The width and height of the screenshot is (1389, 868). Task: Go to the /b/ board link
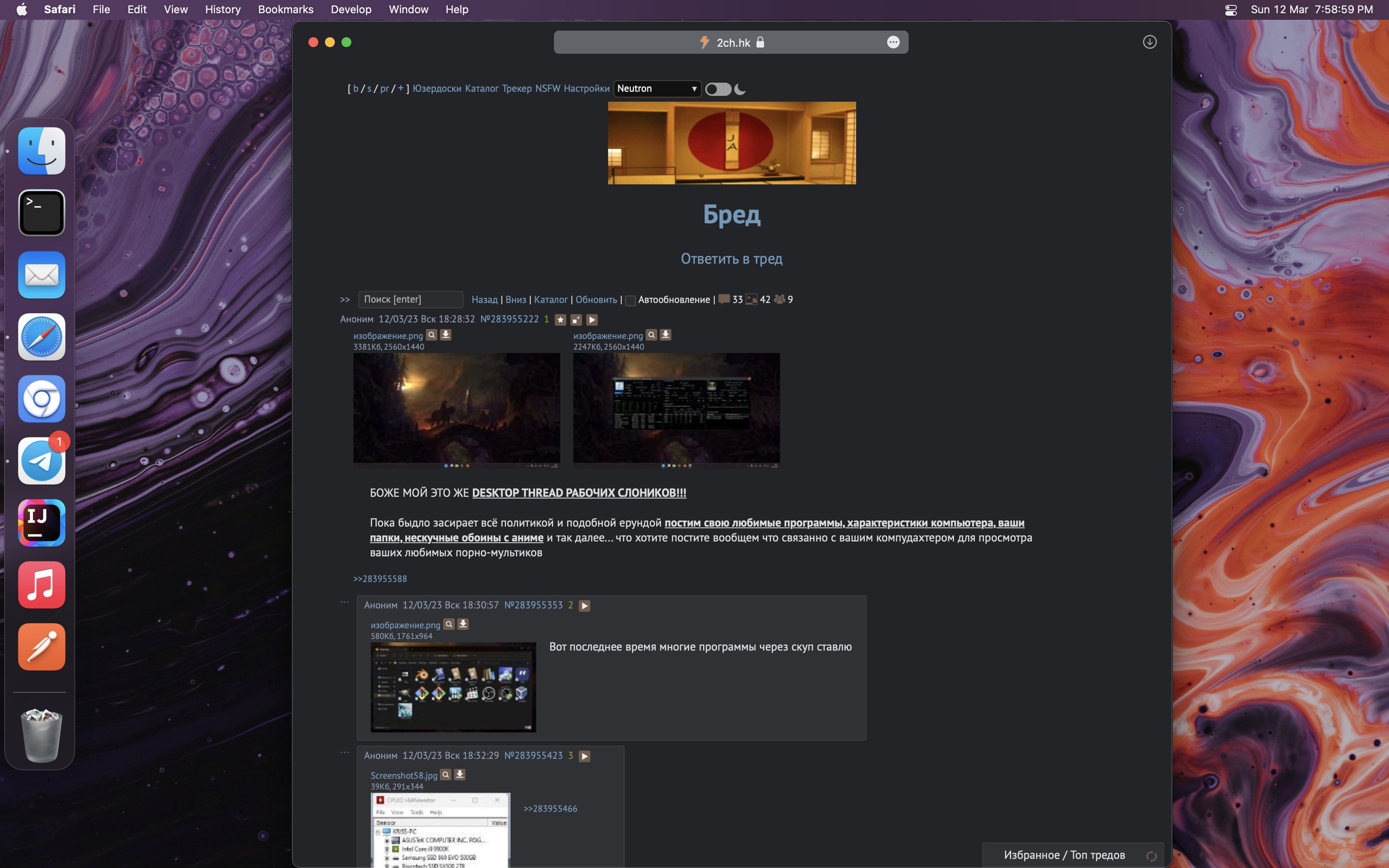click(356, 88)
